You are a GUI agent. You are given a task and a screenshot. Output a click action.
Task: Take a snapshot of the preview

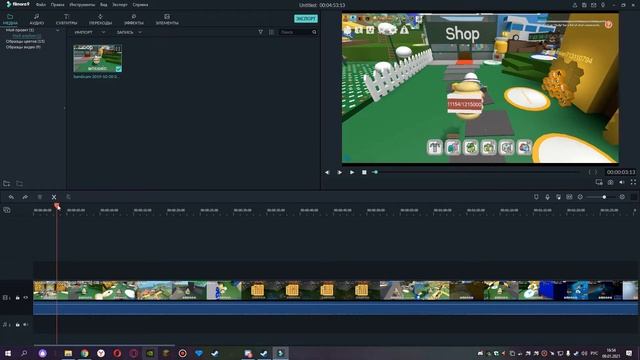[x=610, y=182]
